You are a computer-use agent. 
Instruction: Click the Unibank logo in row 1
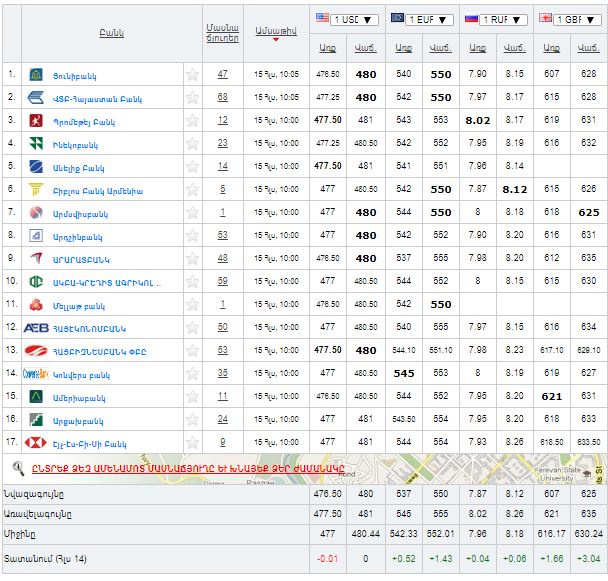(35, 74)
